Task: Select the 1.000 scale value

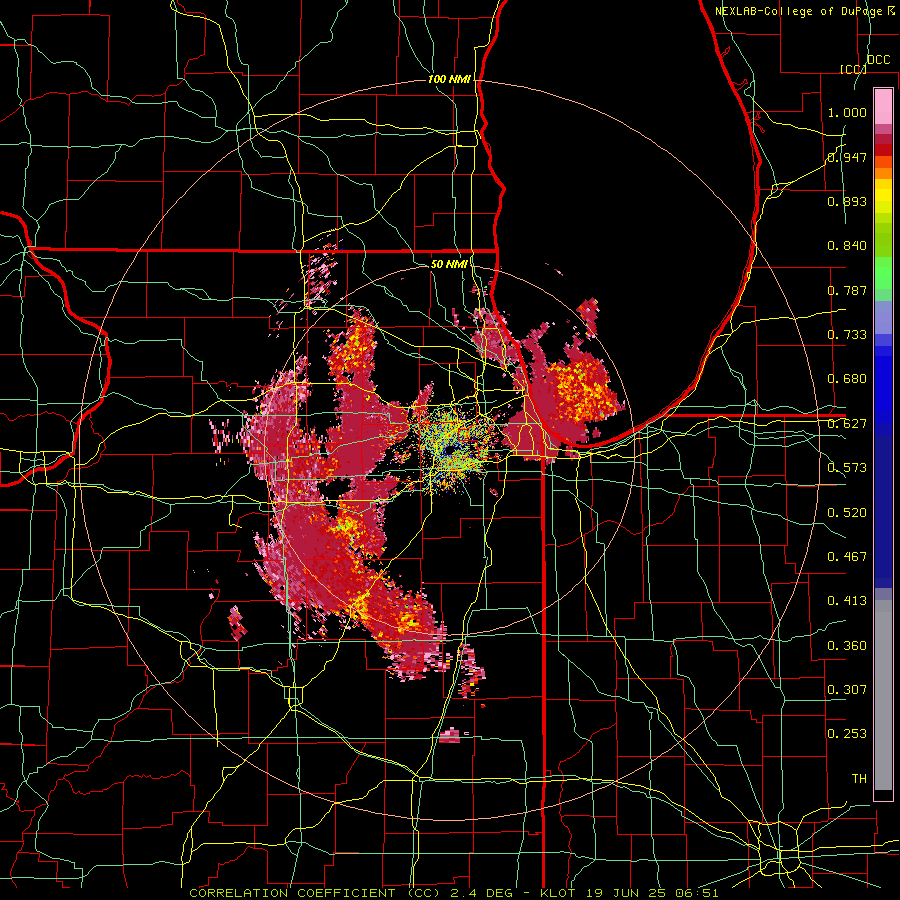Action: click(x=847, y=112)
